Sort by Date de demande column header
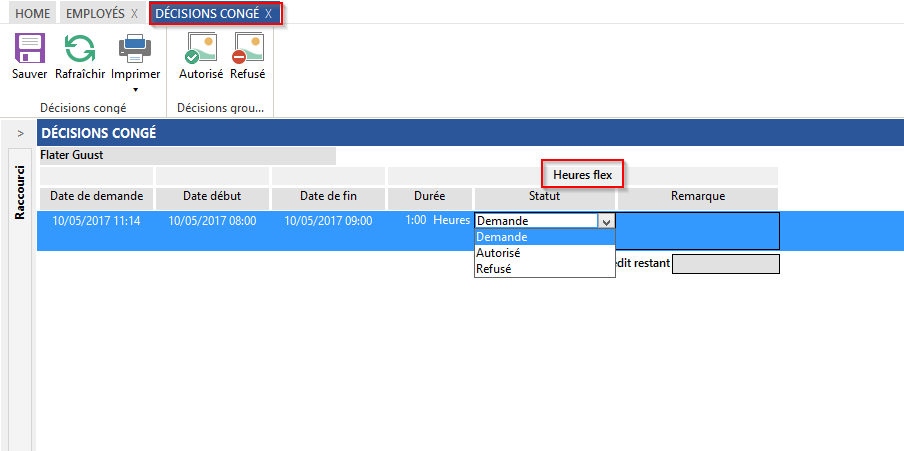 (96, 196)
